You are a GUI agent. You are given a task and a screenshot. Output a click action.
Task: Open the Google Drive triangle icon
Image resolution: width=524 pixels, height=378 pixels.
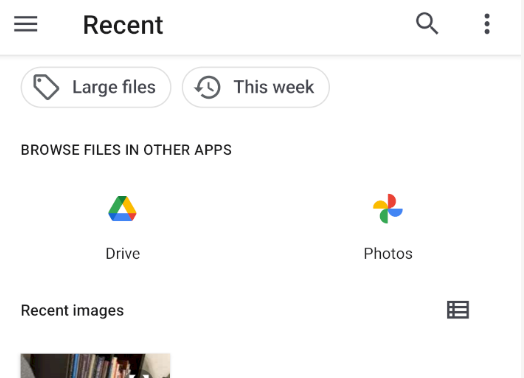(122, 209)
